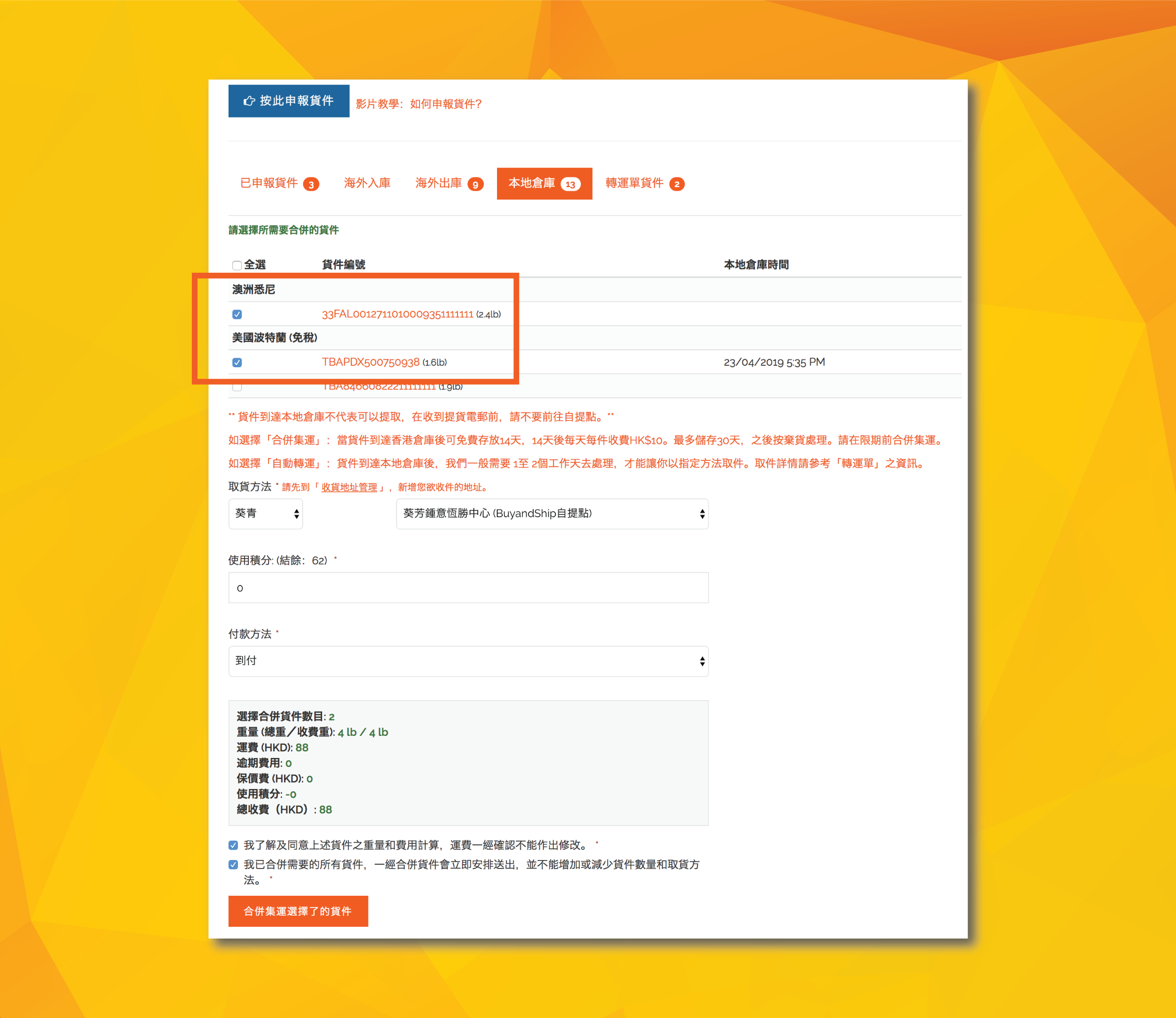Open the 如何申報貨件 video tutorial link
This screenshot has width=1176, height=1018.
click(x=445, y=104)
